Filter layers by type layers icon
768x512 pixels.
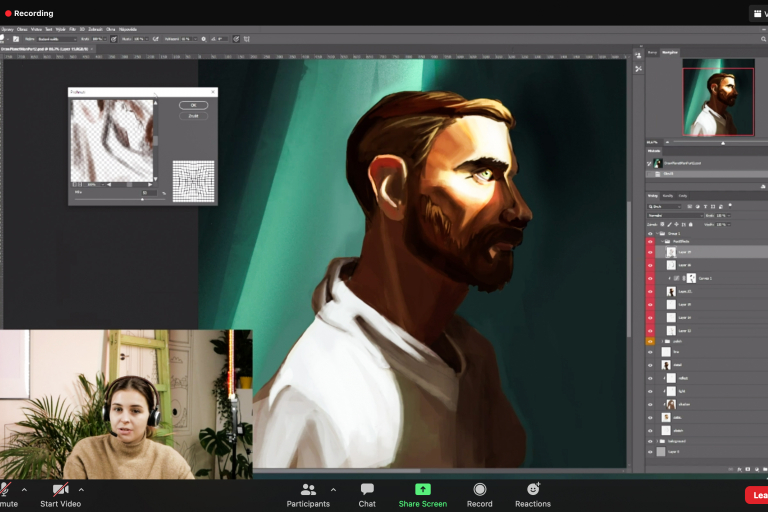705,206
